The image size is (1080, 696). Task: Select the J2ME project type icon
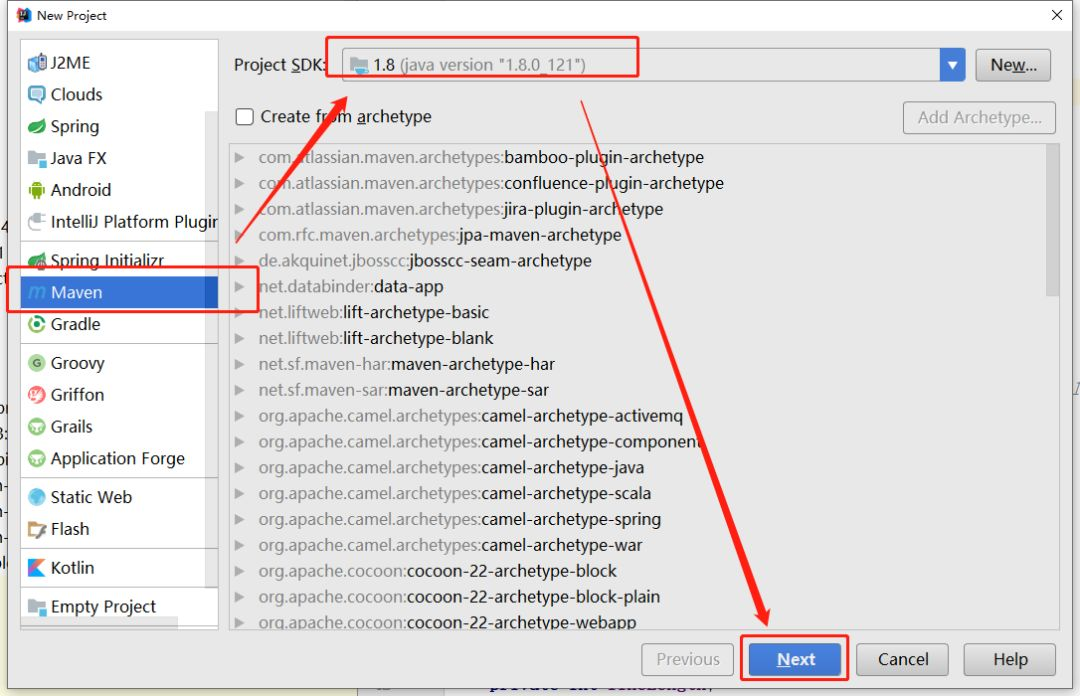tap(37, 63)
